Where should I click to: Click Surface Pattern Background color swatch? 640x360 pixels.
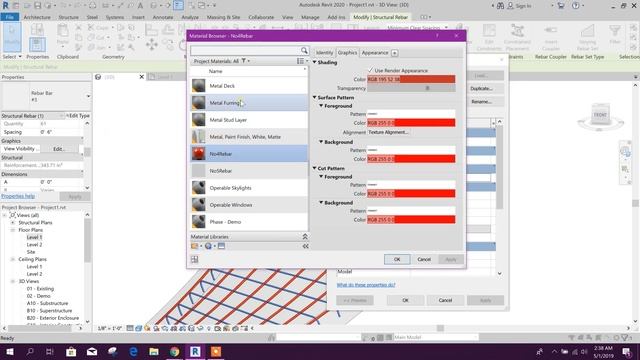(x=411, y=159)
